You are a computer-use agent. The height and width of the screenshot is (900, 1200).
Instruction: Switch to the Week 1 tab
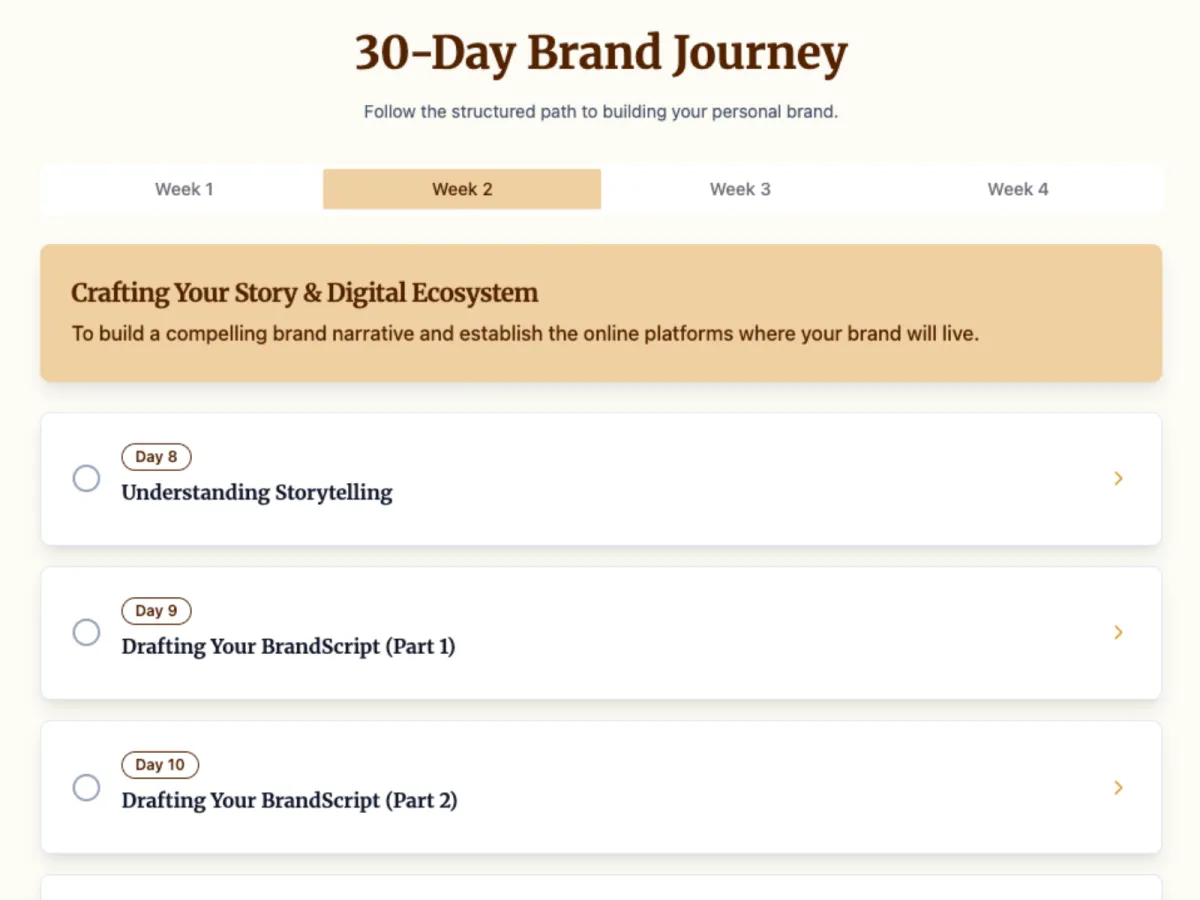tap(184, 189)
